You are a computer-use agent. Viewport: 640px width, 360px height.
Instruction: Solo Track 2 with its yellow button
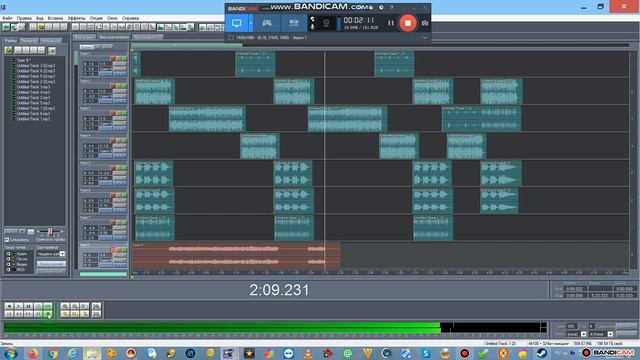click(x=119, y=86)
